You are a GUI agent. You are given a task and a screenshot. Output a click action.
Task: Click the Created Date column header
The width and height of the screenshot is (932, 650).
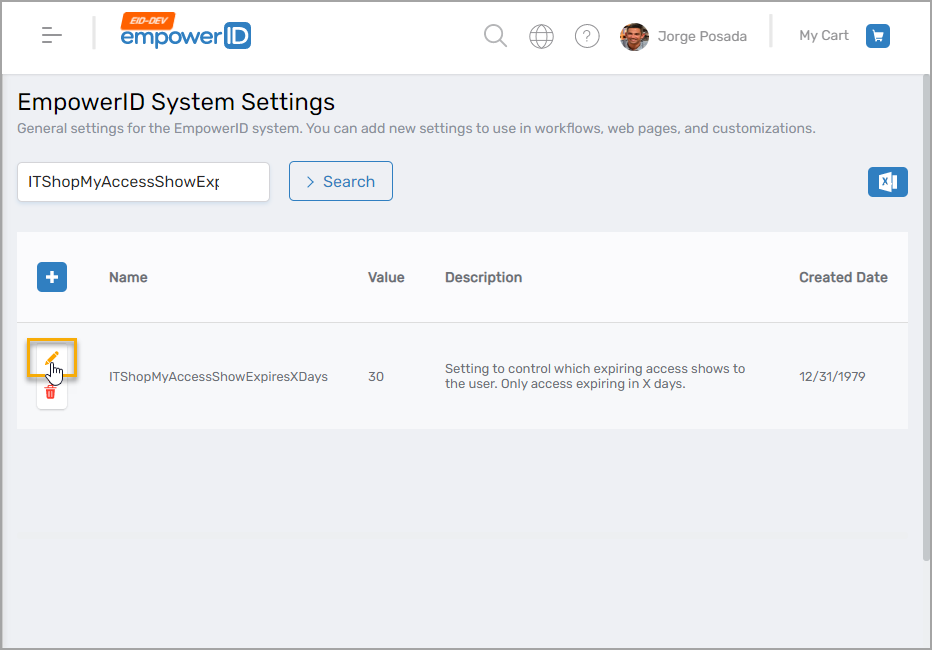click(x=843, y=277)
